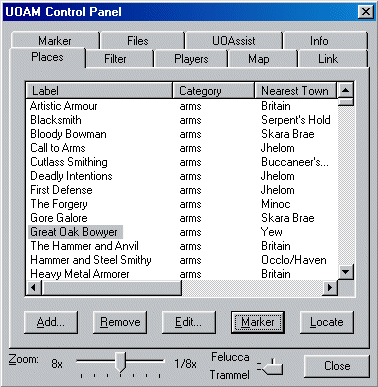Click the horizontal scroll left arrow
The width and height of the screenshot is (378, 387).
tap(34, 287)
